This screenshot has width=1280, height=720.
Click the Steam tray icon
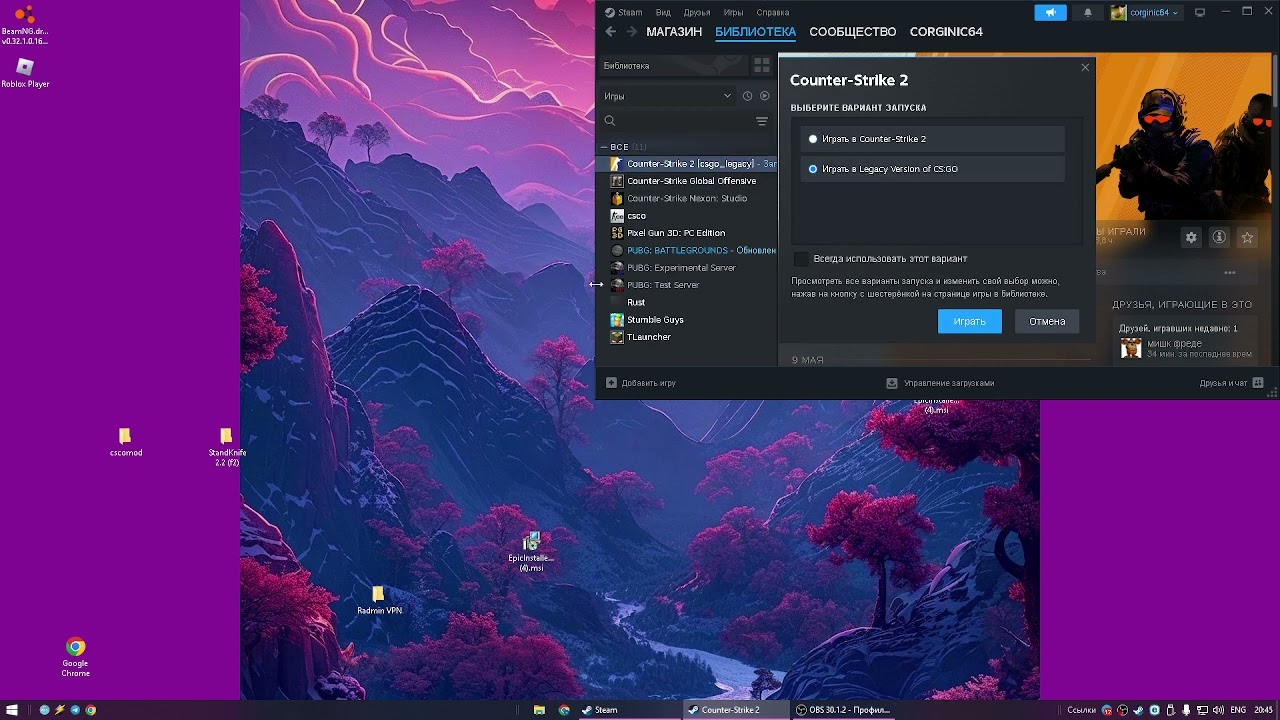pos(1138,710)
